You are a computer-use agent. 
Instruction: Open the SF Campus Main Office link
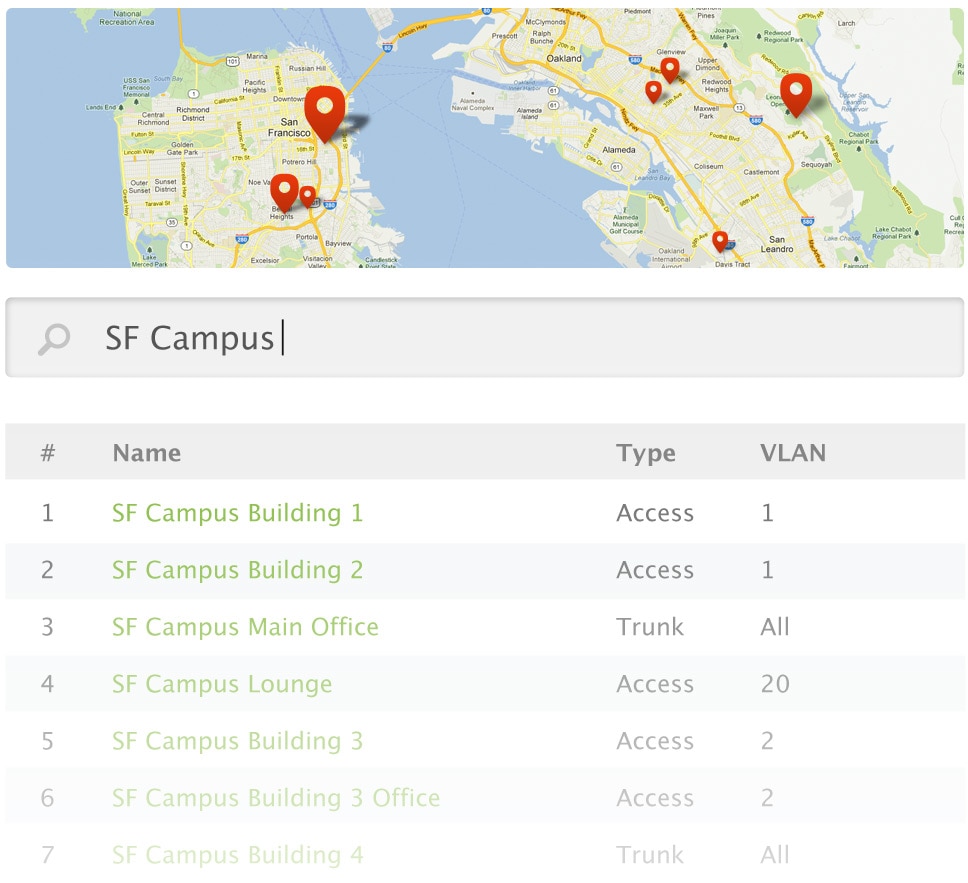[x=245, y=627]
